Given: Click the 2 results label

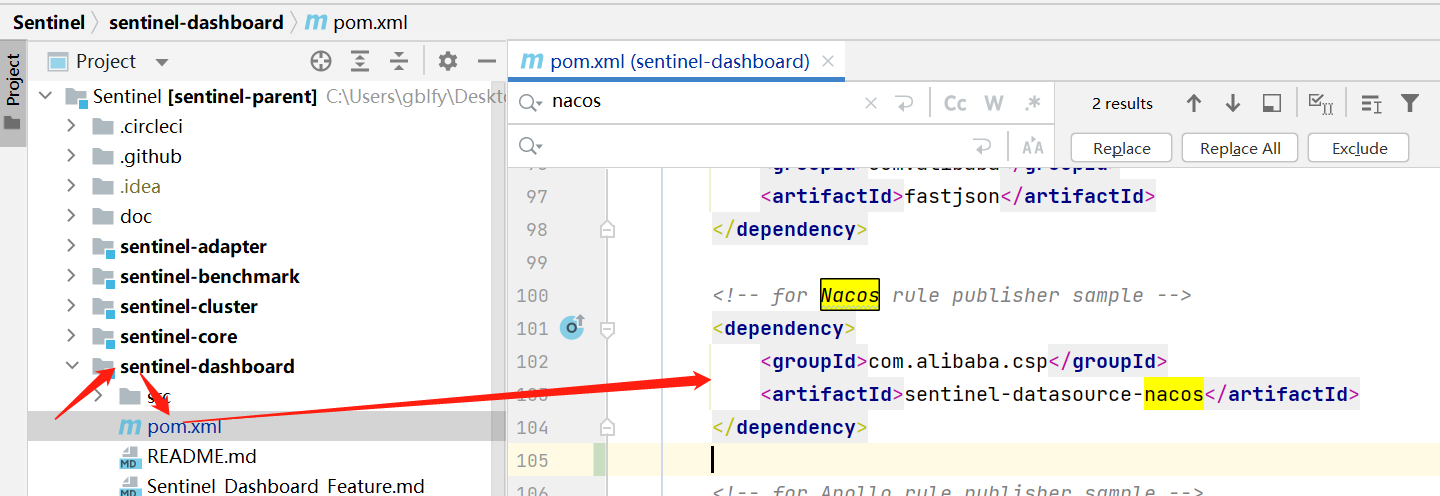Looking at the screenshot, I should (x=1122, y=103).
